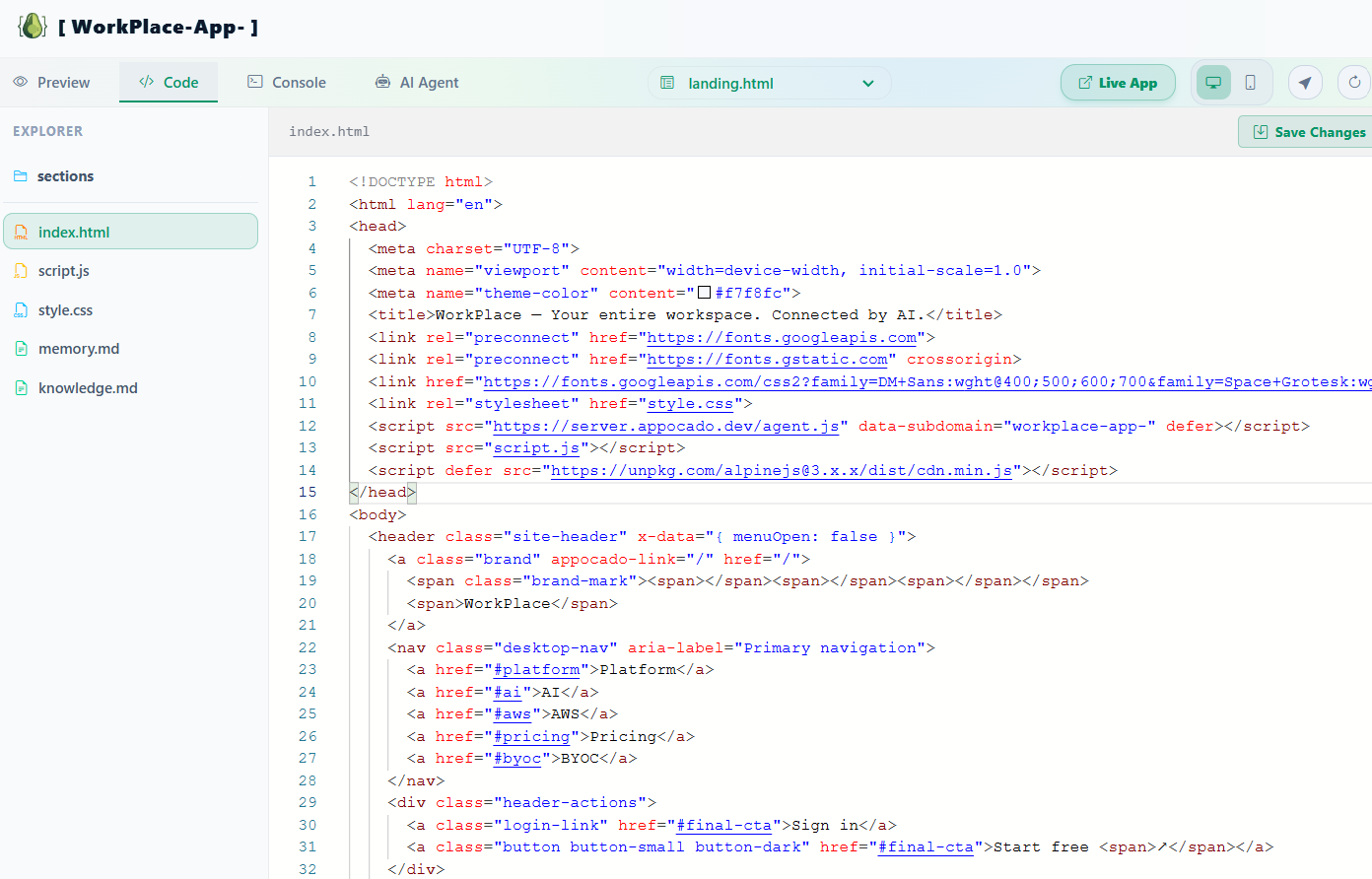The height and width of the screenshot is (879, 1372).
Task: Click the #byoc href link
Action: (x=517, y=759)
